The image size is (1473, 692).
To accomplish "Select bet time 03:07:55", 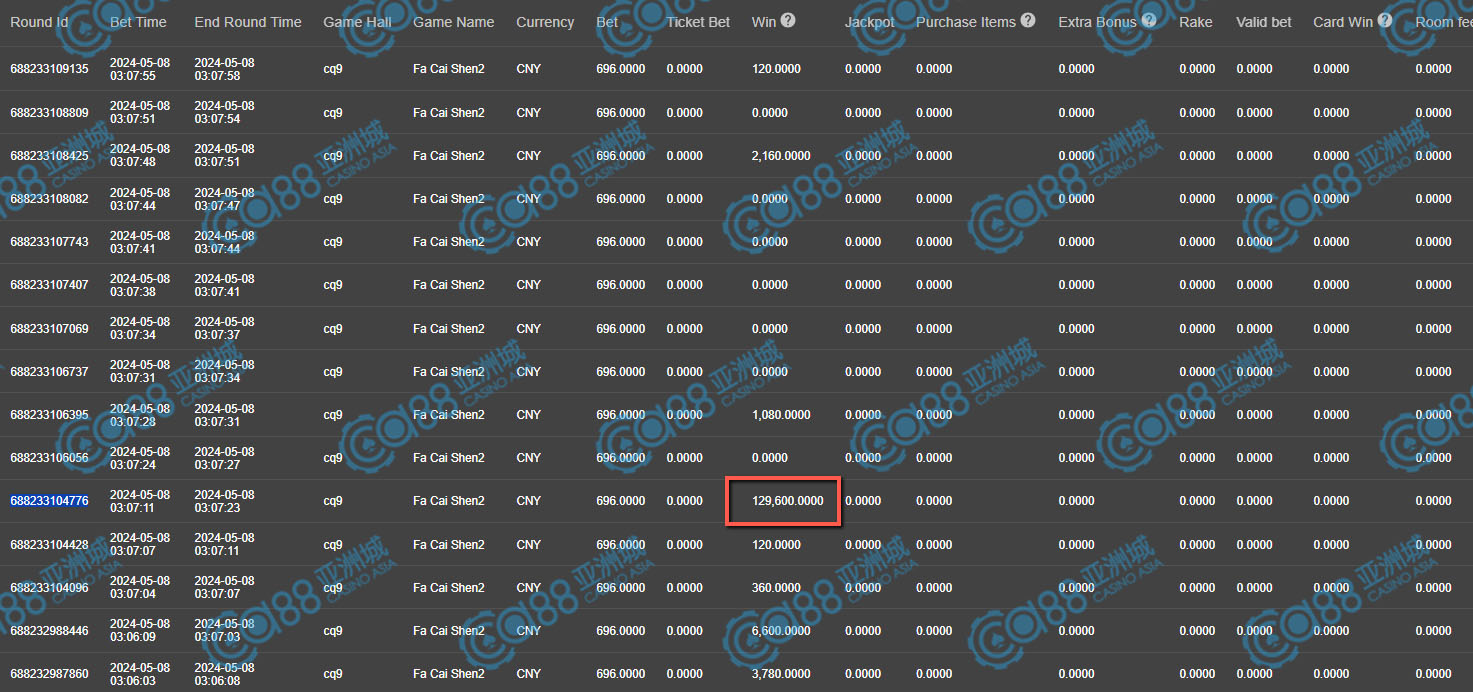I will [x=140, y=69].
